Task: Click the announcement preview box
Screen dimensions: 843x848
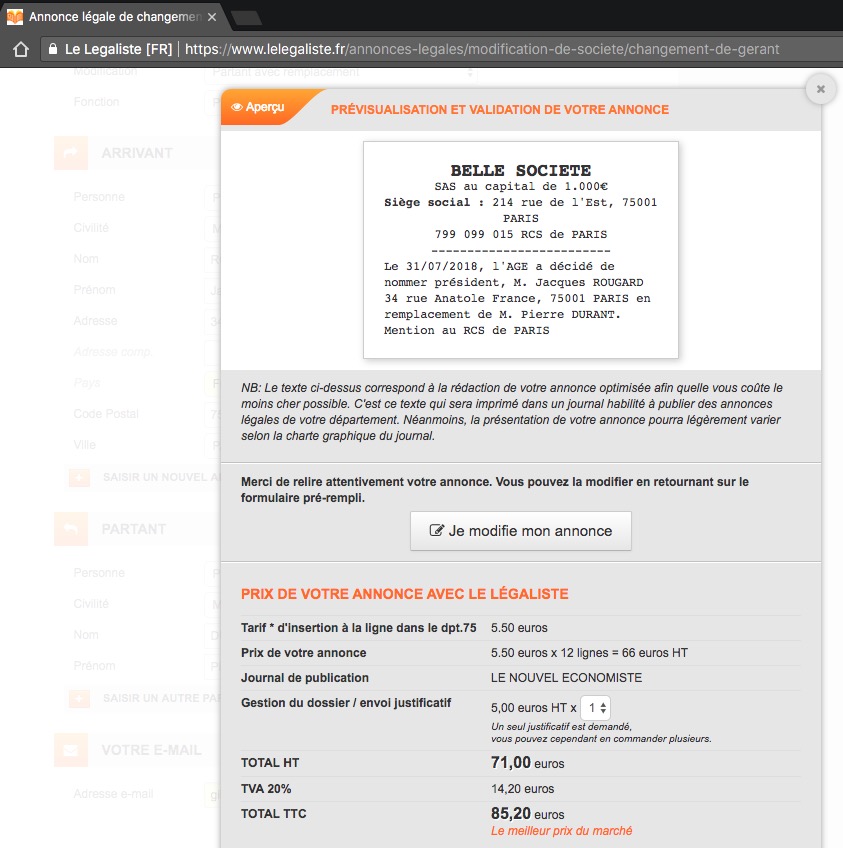Action: [x=520, y=250]
